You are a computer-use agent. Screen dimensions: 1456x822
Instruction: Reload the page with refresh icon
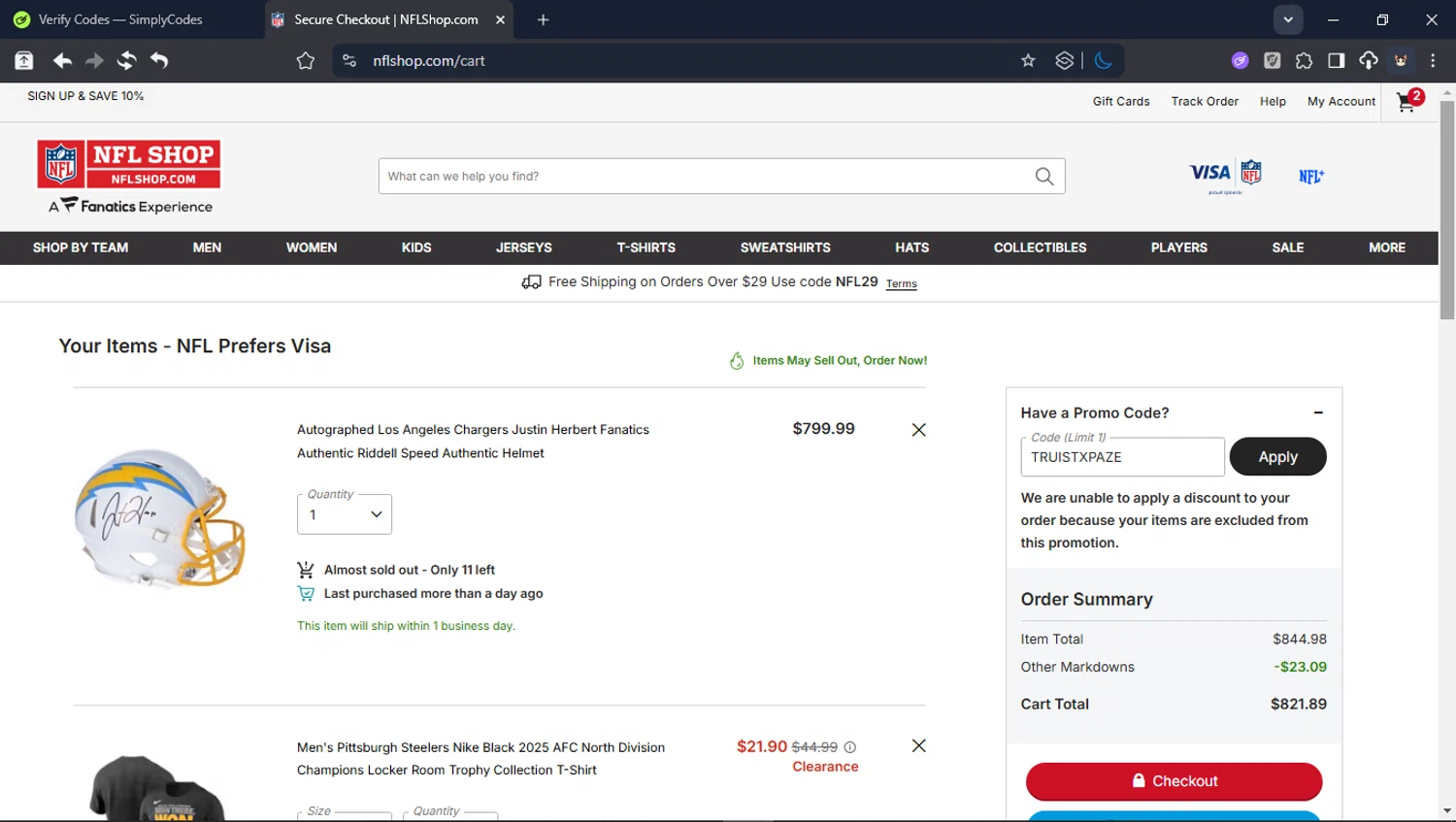coord(126,60)
